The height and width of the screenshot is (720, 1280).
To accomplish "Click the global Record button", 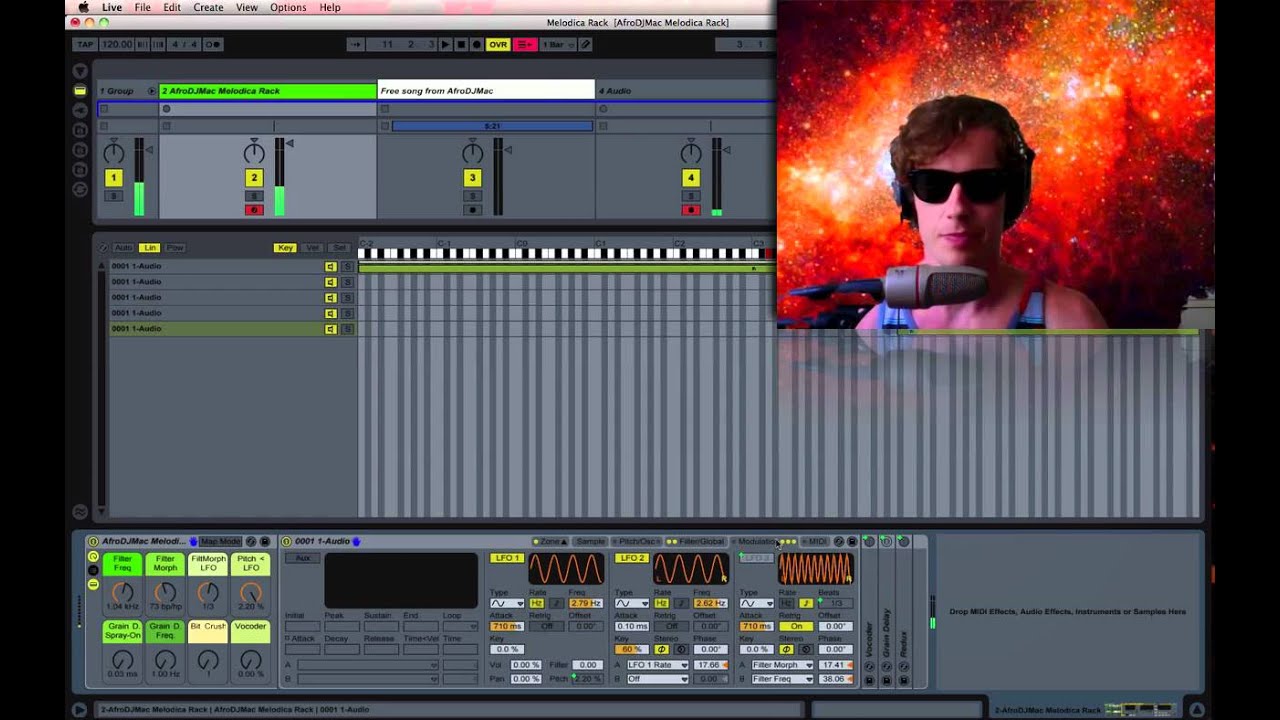I will click(x=476, y=45).
